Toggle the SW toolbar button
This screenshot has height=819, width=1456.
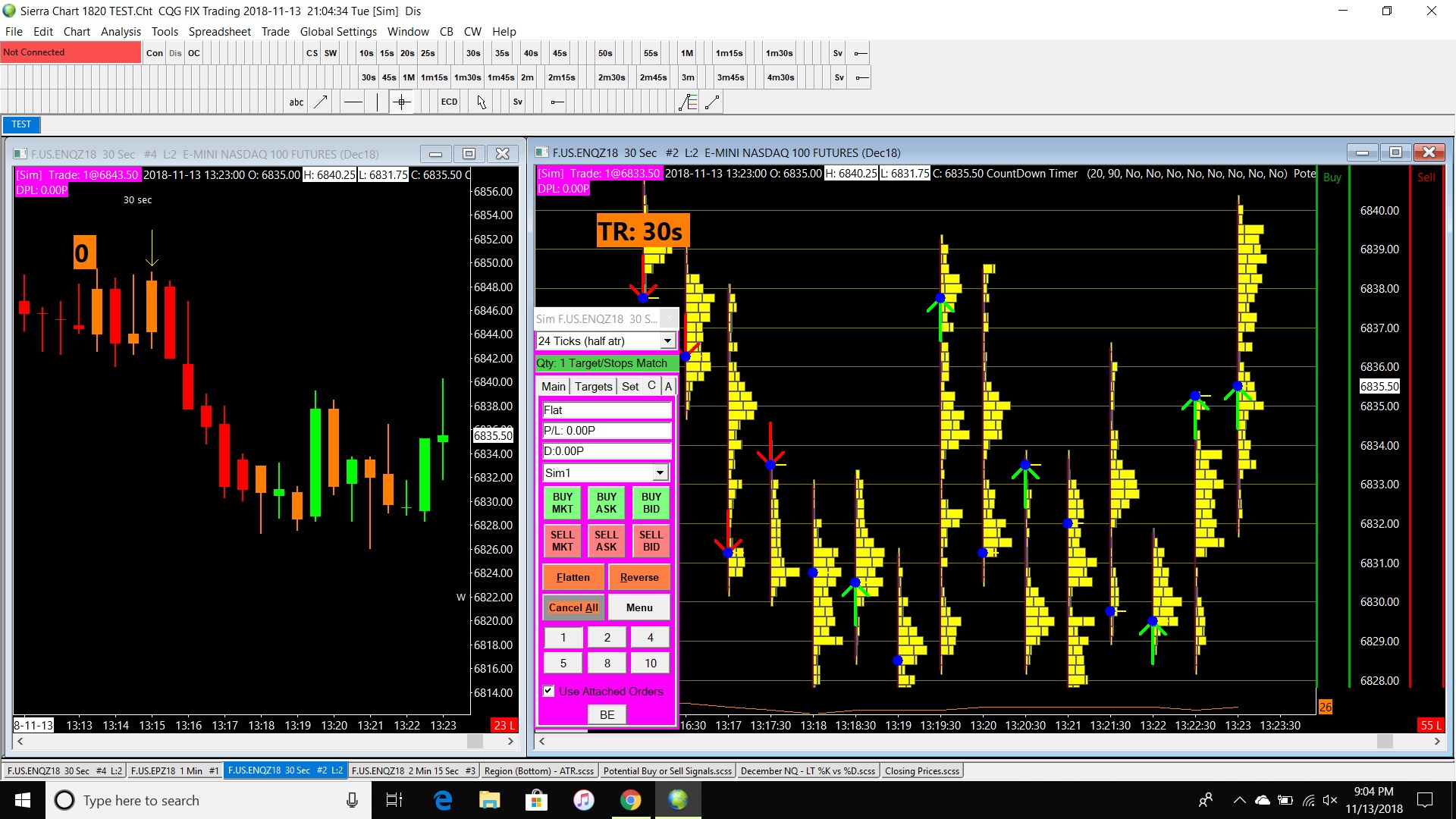pyautogui.click(x=331, y=53)
